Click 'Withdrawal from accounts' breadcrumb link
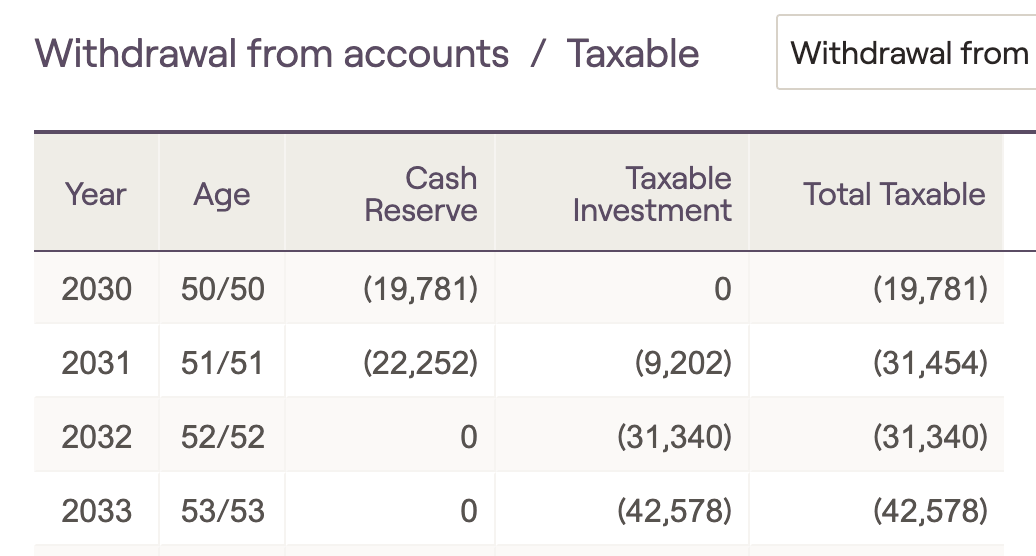 tap(272, 53)
